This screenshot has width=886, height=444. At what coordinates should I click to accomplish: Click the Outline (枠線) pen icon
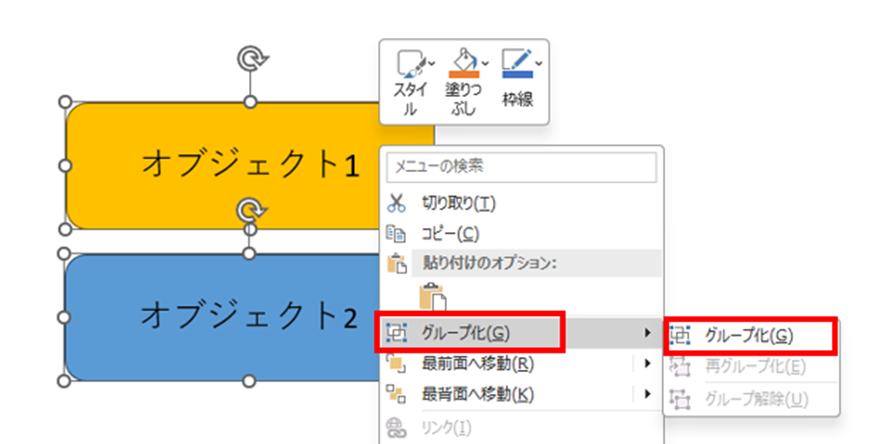[x=515, y=64]
